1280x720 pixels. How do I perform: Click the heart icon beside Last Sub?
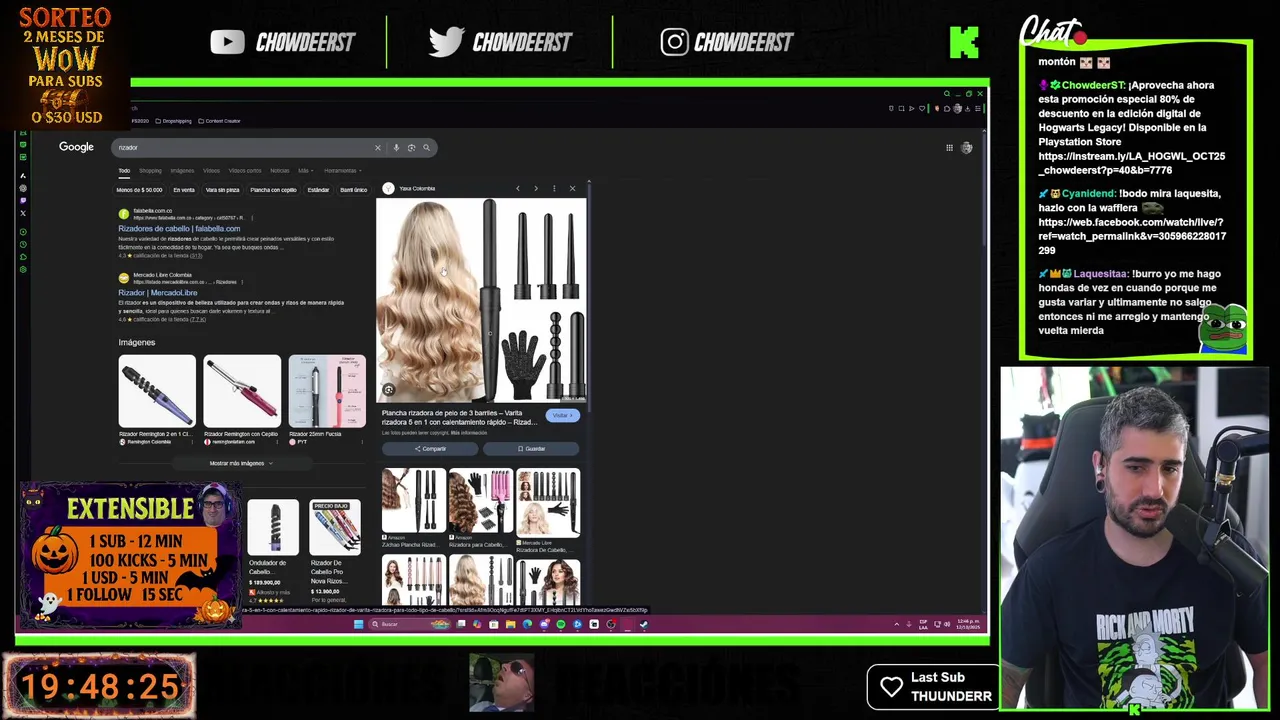(x=891, y=686)
